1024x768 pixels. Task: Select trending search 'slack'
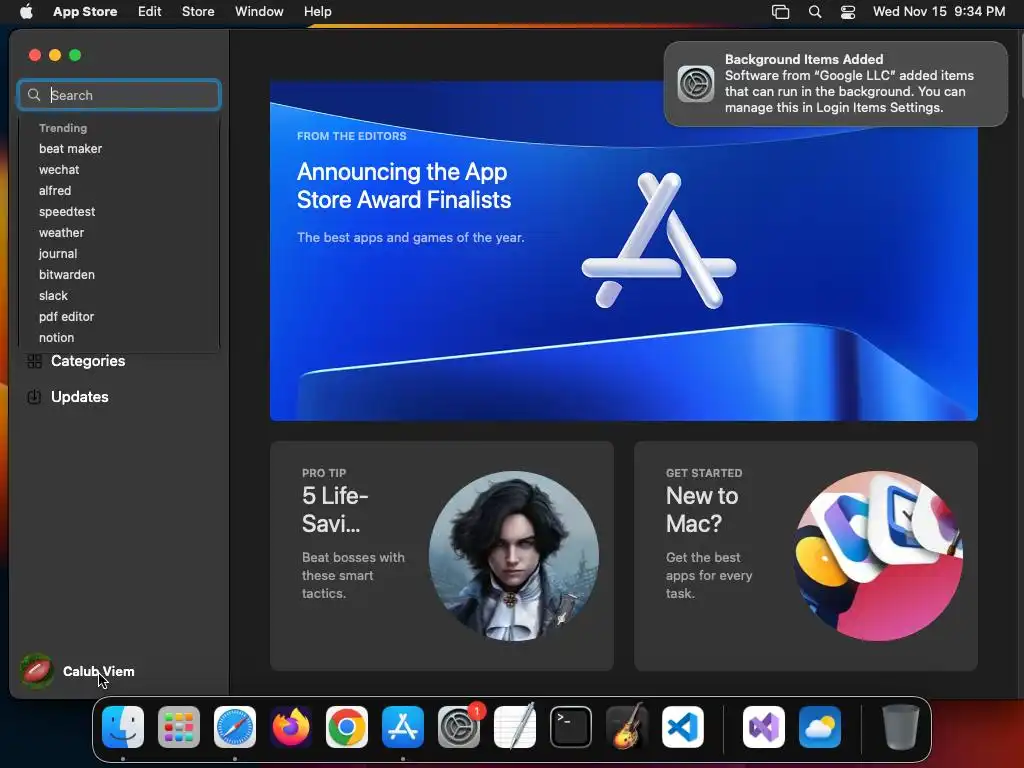tap(53, 295)
